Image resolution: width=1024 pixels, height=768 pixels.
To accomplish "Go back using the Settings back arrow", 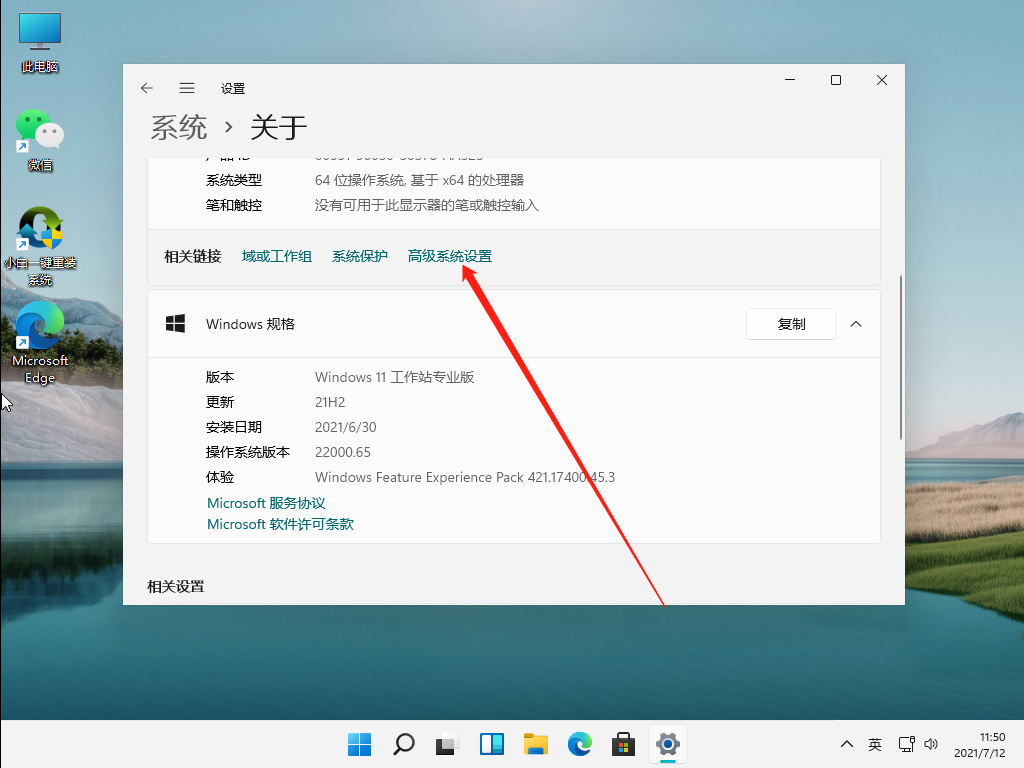I will coord(147,88).
